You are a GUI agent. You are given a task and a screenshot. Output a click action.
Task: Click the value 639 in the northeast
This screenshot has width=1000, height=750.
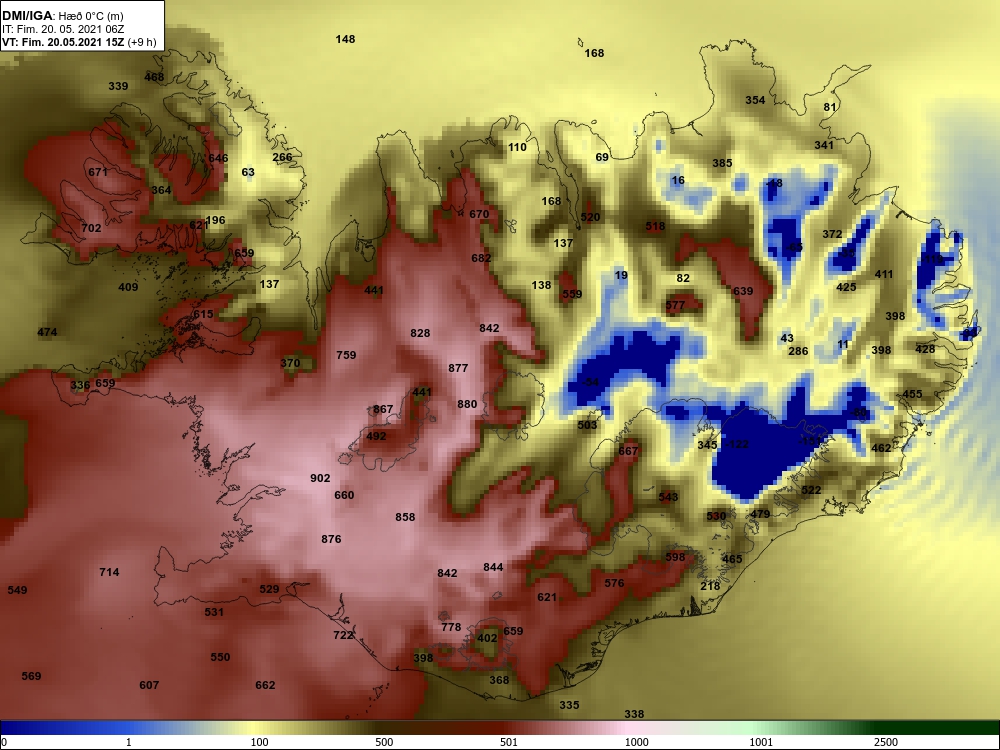pyautogui.click(x=743, y=291)
